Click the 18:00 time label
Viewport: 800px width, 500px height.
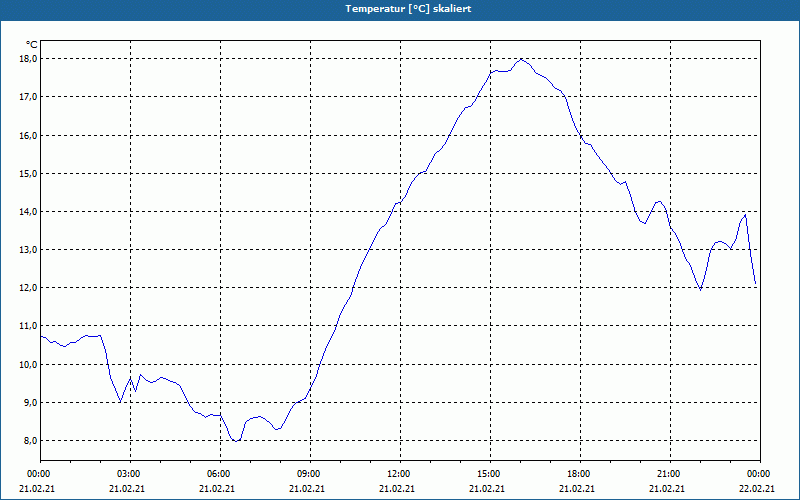tap(577, 474)
